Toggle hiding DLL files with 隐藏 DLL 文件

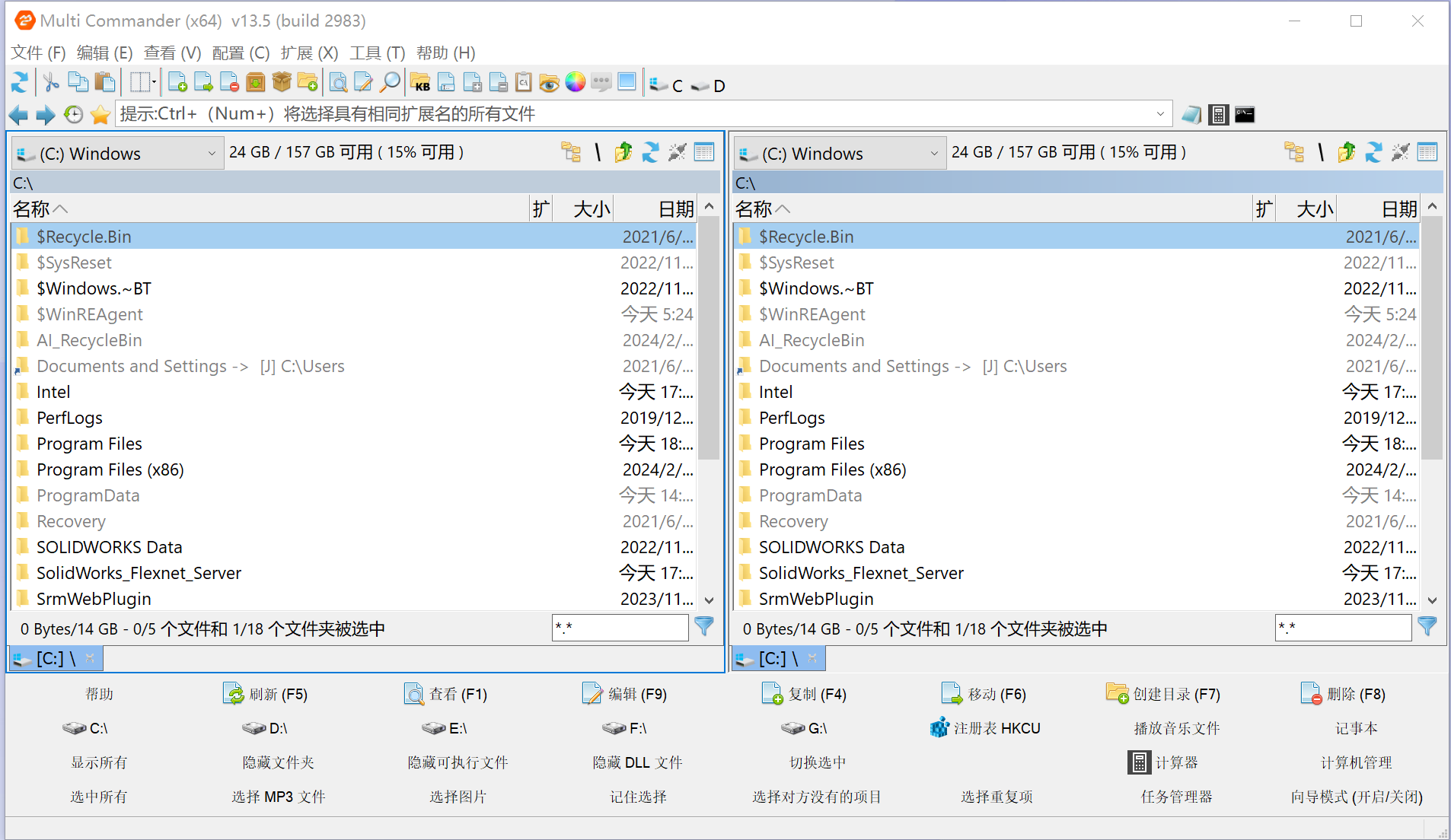638,762
